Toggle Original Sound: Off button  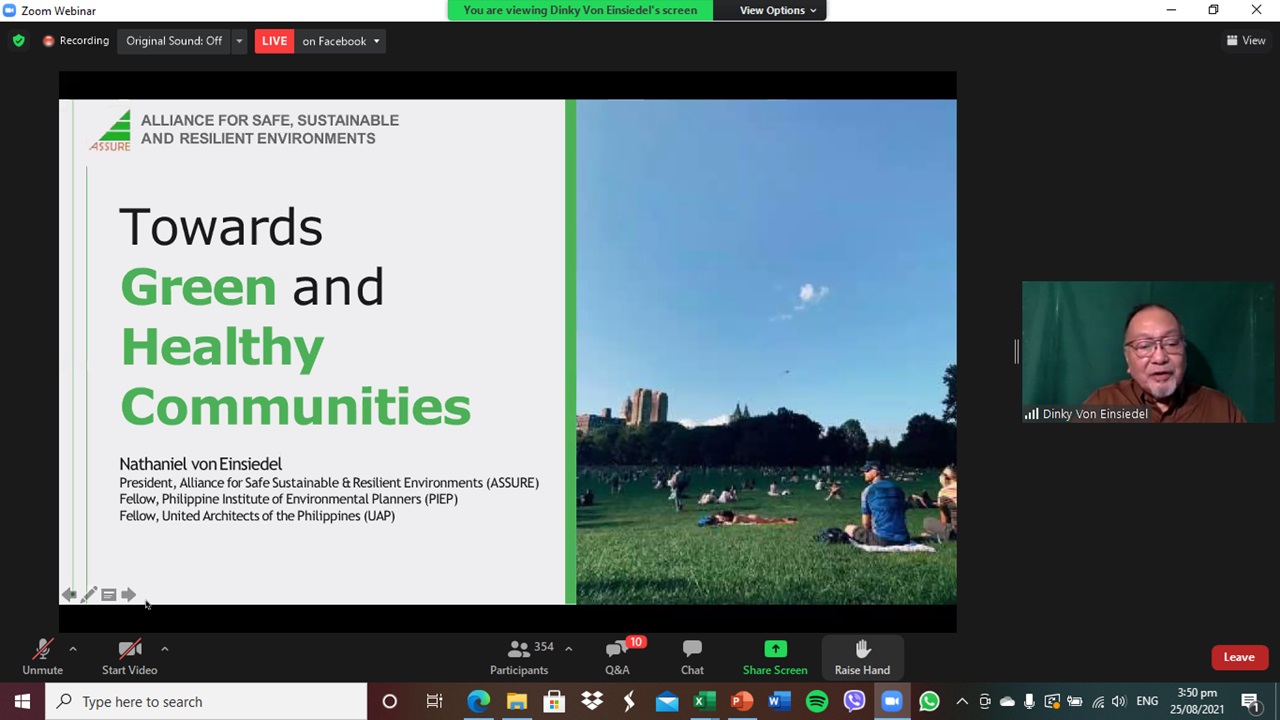(x=174, y=41)
